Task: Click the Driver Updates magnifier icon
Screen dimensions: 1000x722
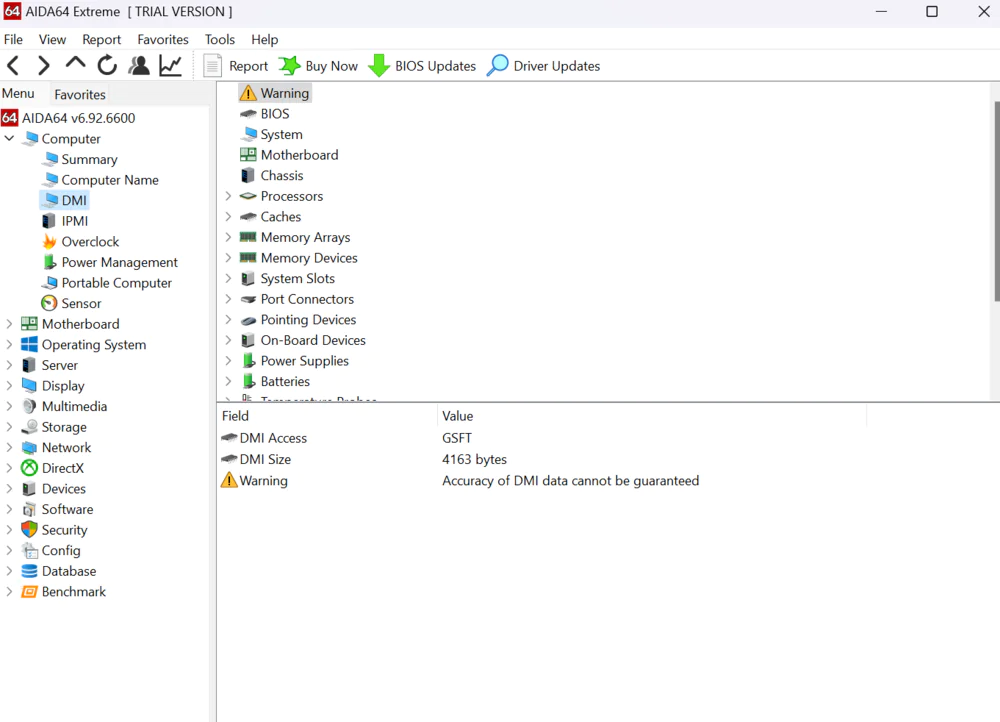Action: [497, 66]
